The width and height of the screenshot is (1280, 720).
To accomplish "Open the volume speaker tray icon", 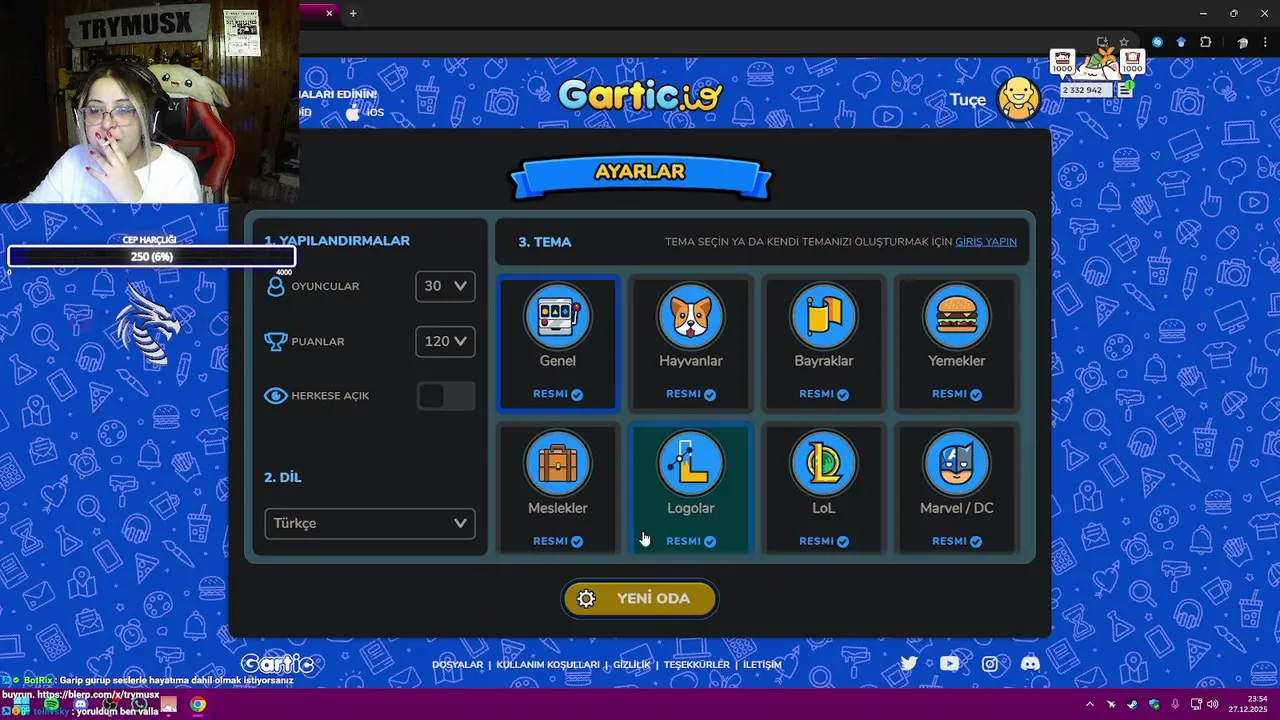I will tap(1213, 704).
